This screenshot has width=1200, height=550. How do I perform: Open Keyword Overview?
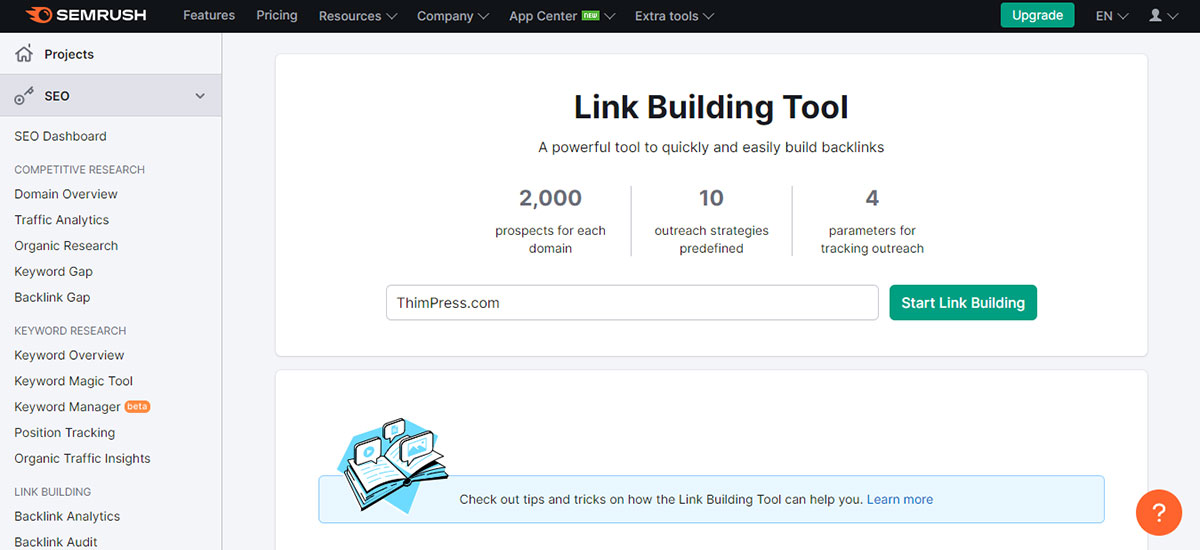click(69, 355)
